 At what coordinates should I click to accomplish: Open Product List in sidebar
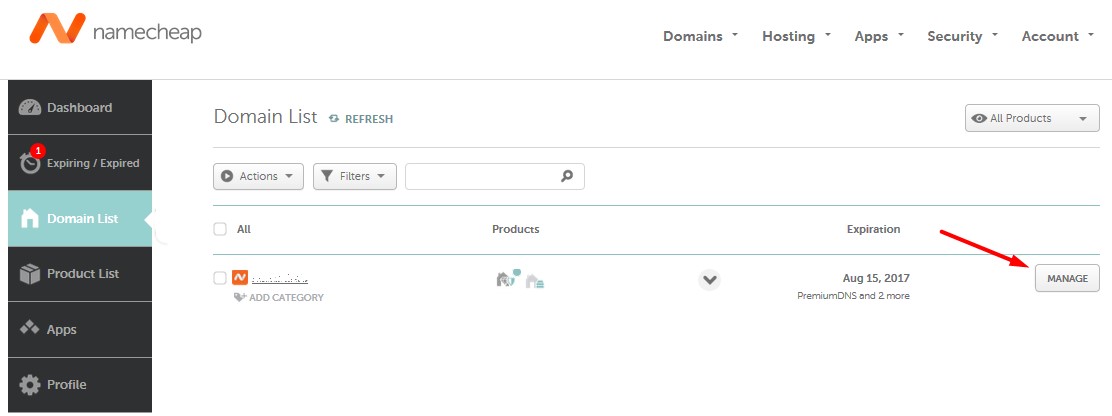(80, 274)
